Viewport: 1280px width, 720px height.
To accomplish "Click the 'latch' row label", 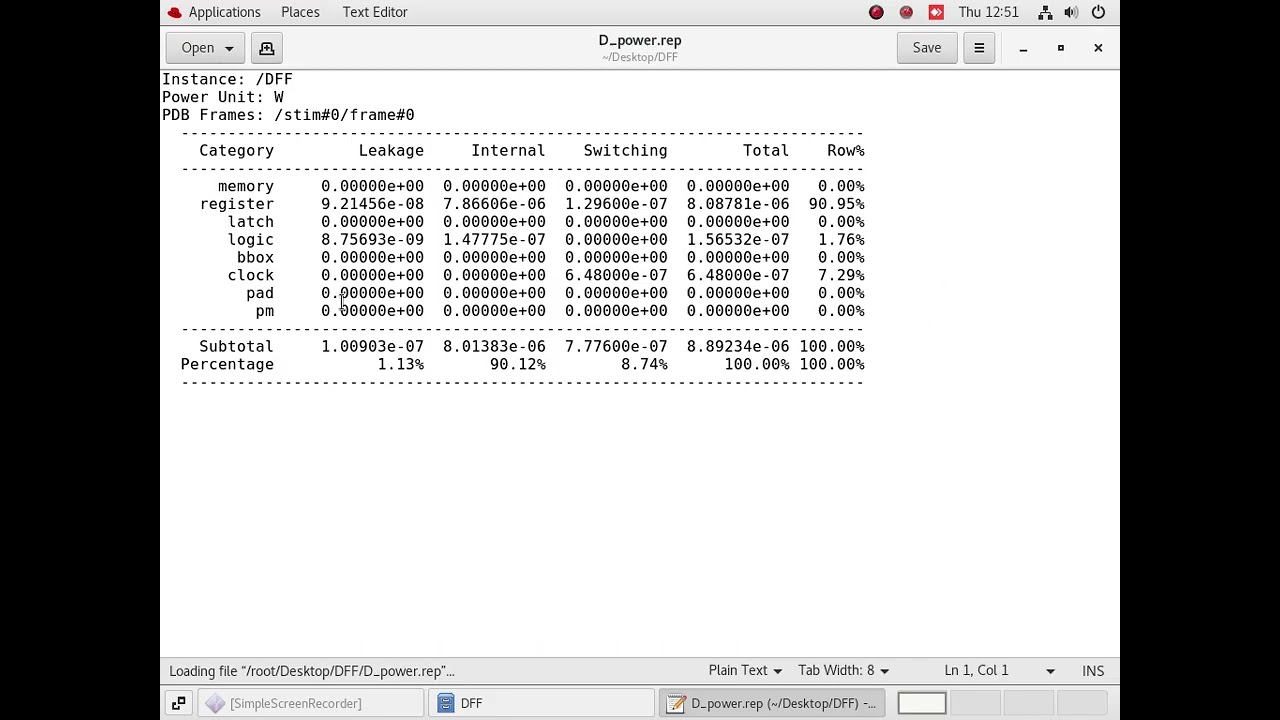I will tap(250, 222).
